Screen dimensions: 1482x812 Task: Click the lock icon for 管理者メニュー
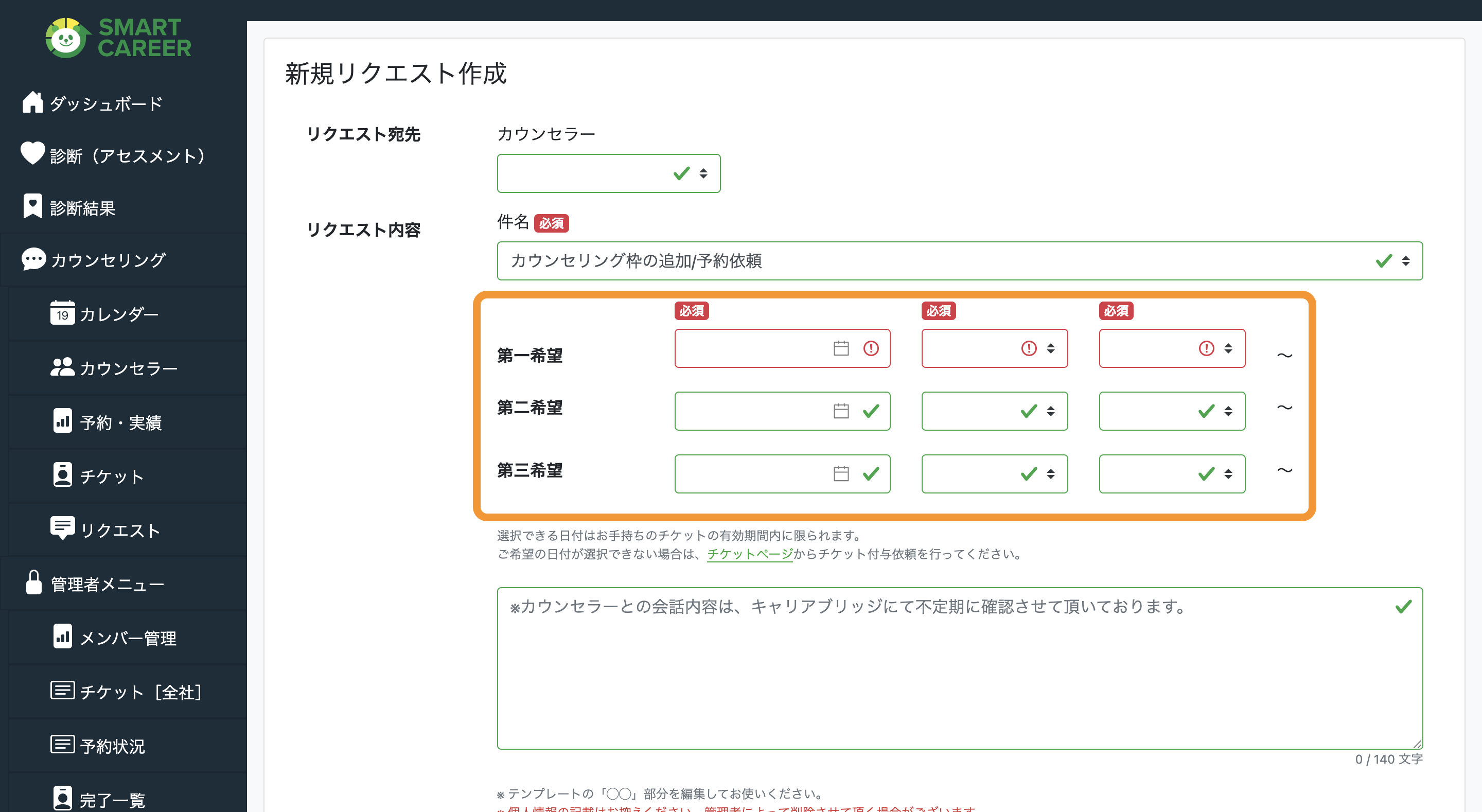34,582
